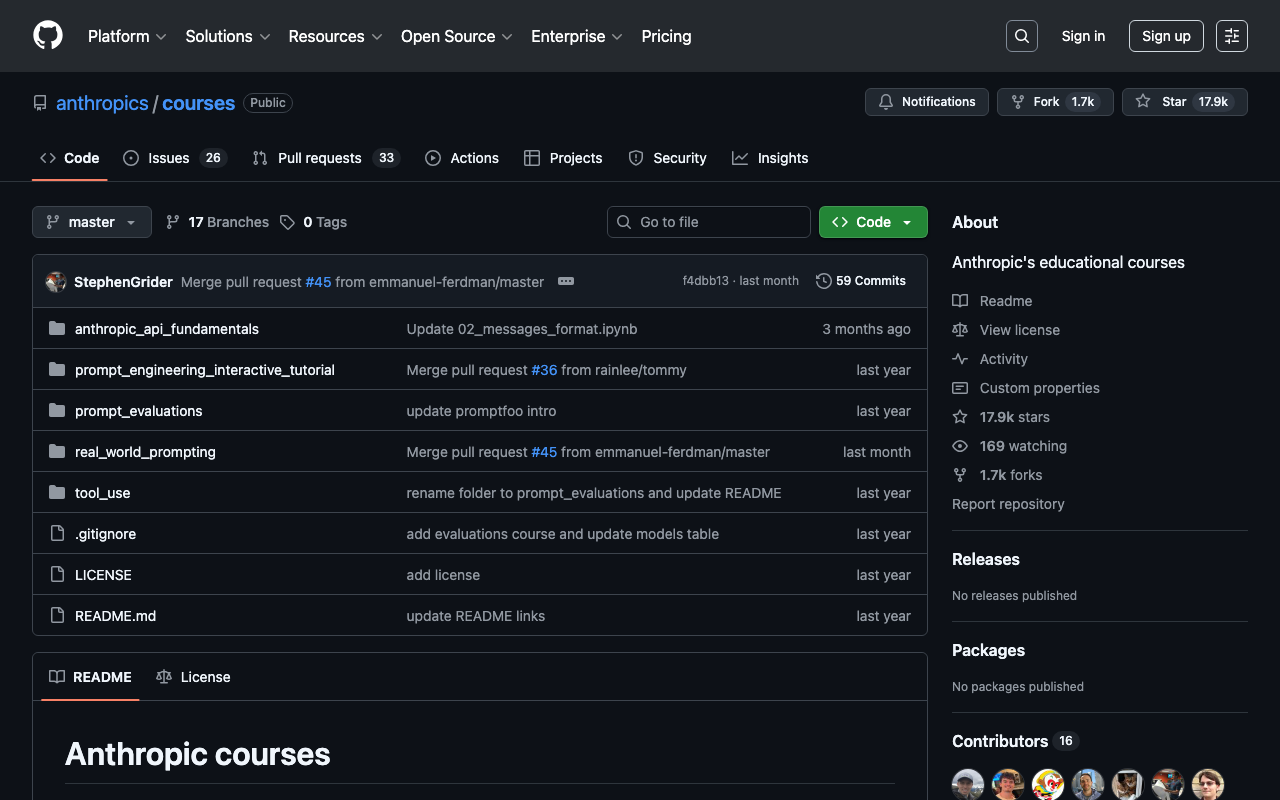Image resolution: width=1280 pixels, height=800 pixels.
Task: Expand the Open Source header menu
Action: (x=456, y=36)
